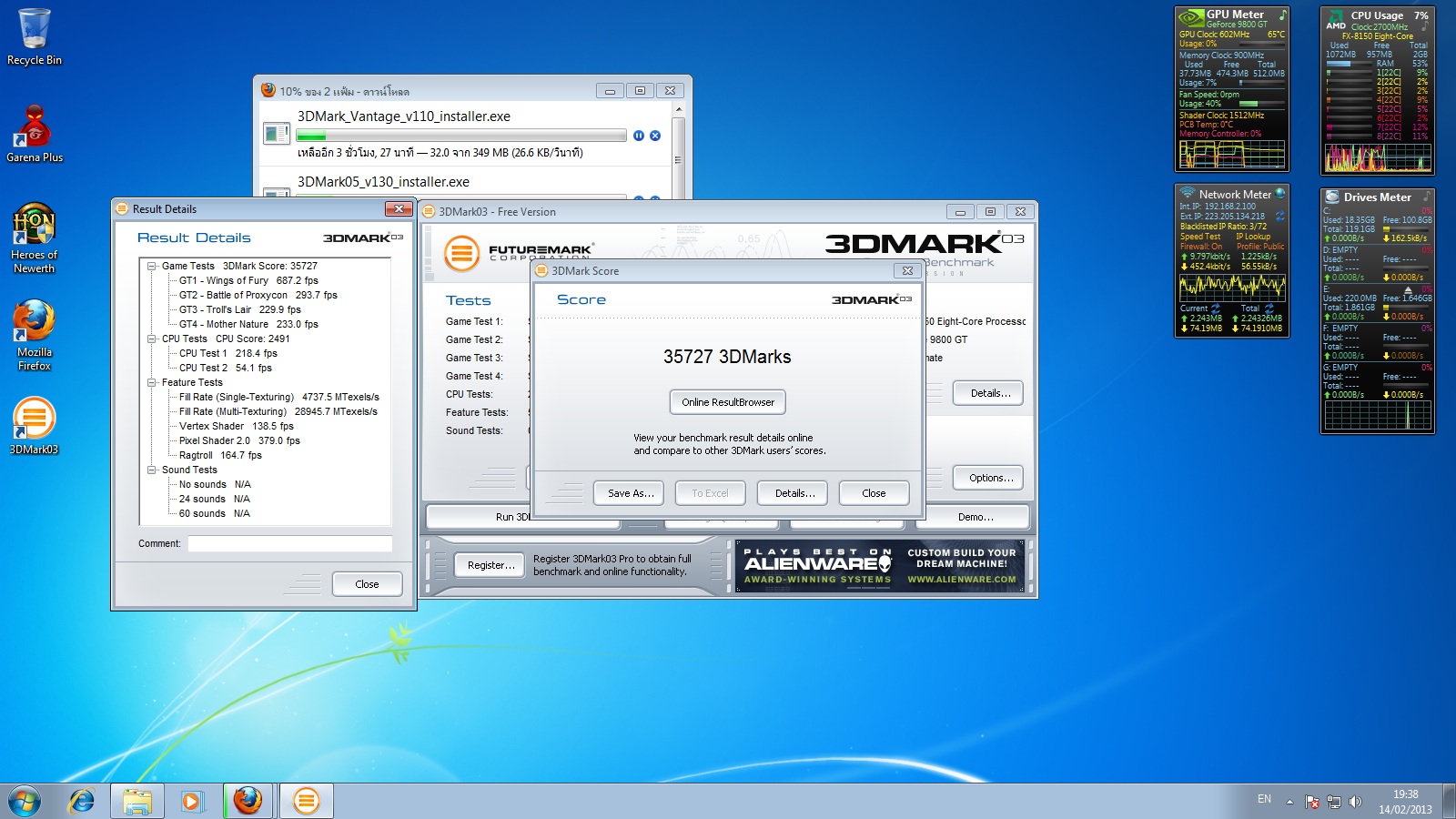Click the Comment field in Result Details
The image size is (1456, 819).
pyautogui.click(x=289, y=543)
